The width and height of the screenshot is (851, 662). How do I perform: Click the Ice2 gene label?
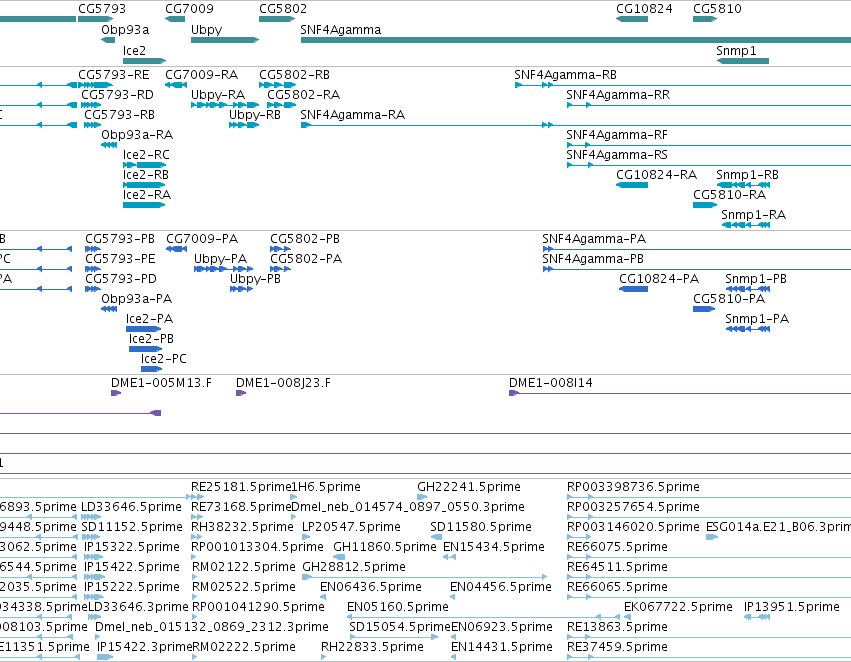point(135,50)
